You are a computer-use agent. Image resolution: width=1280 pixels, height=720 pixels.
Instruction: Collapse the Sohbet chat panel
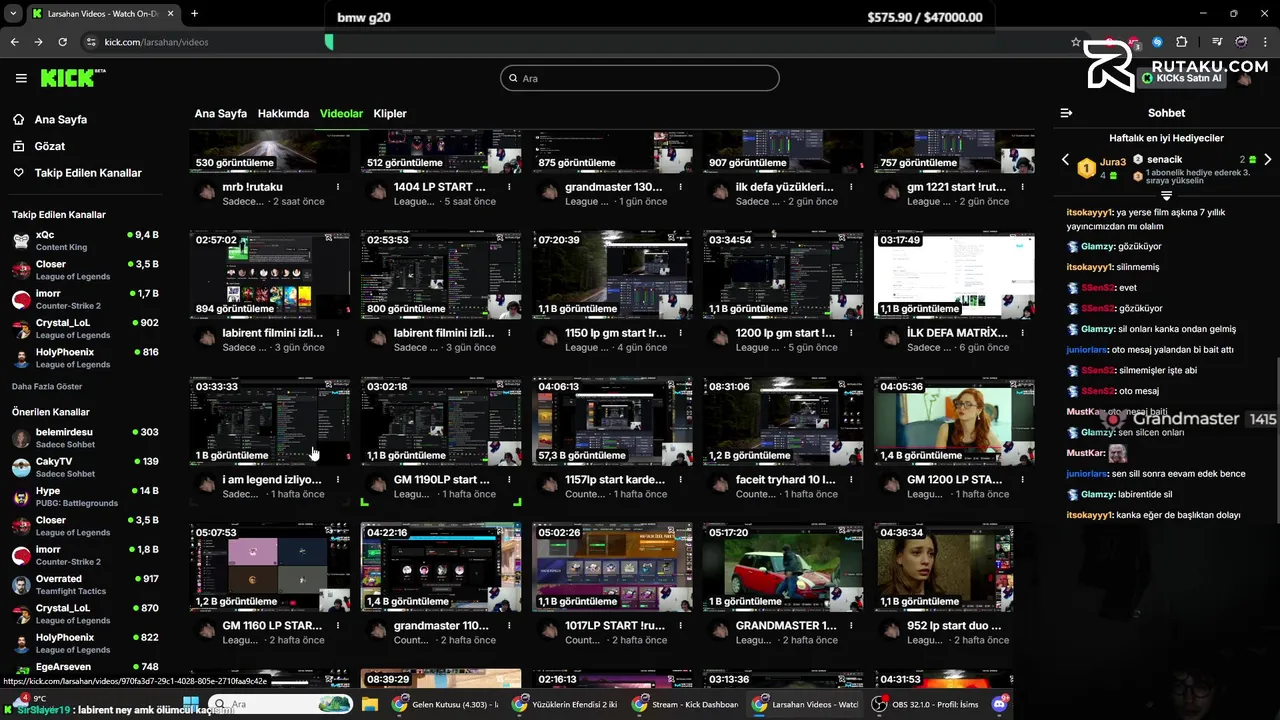[1066, 113]
